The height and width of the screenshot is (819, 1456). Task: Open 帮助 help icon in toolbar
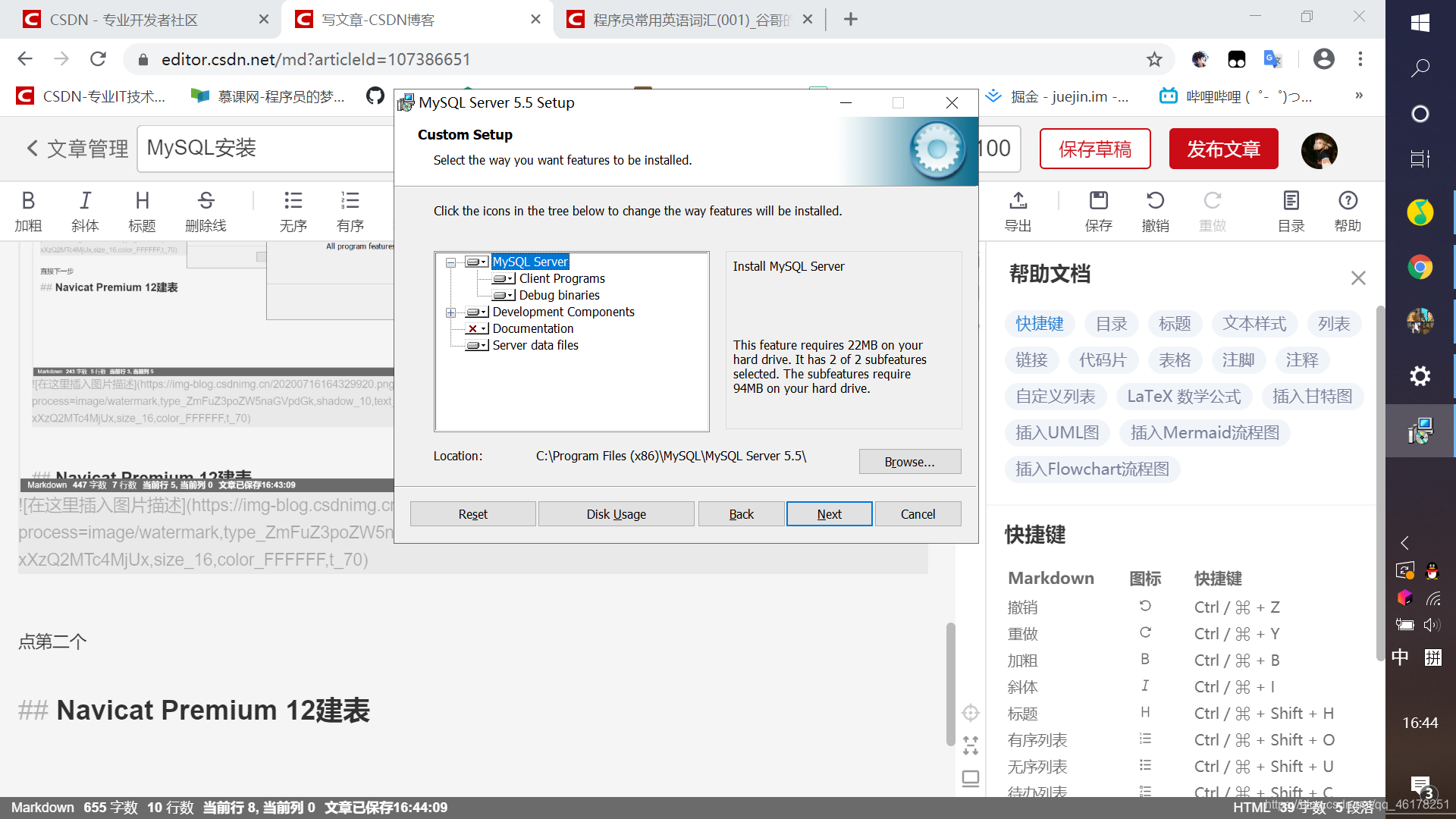click(x=1348, y=212)
